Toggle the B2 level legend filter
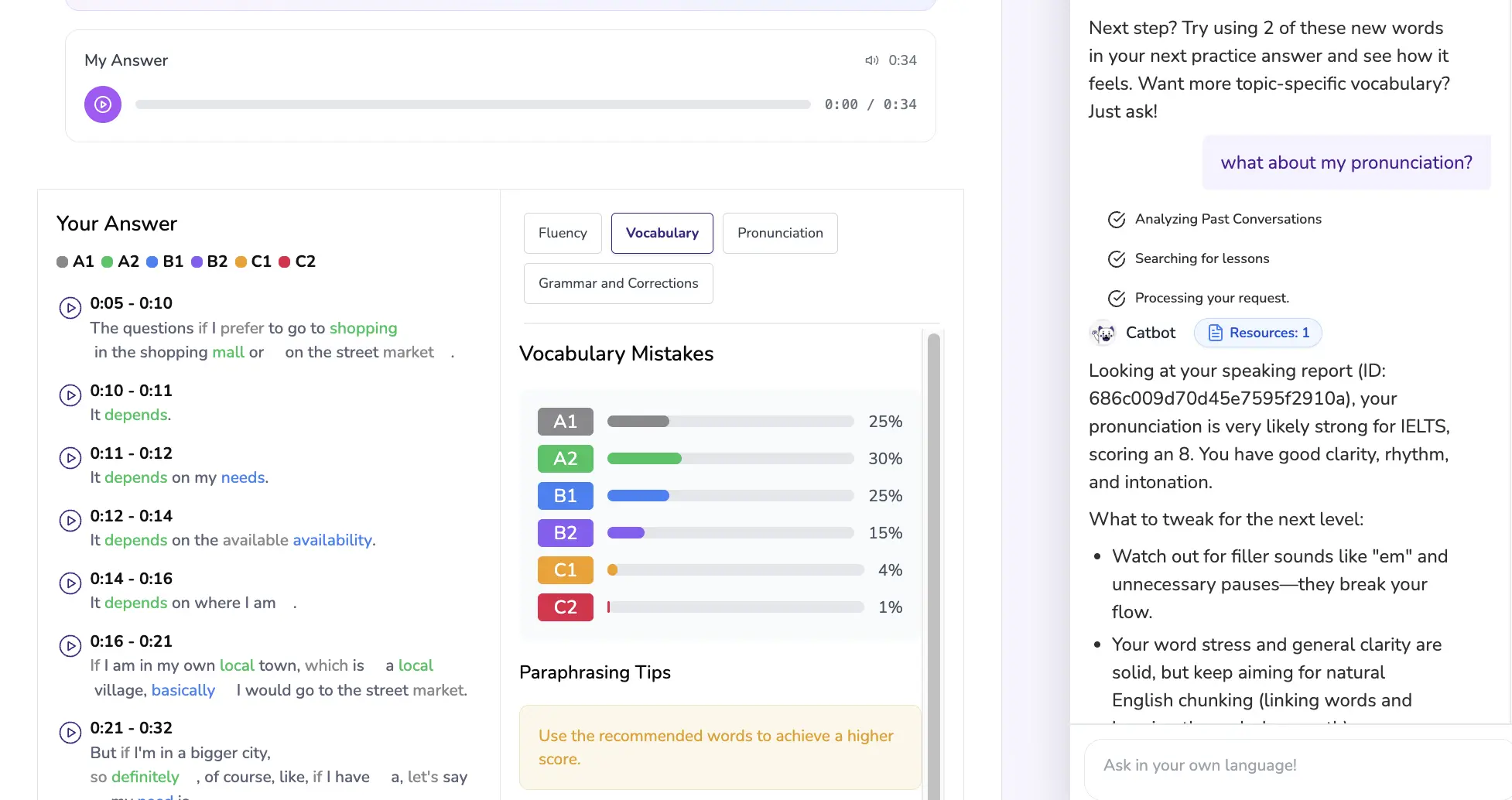The image size is (1512, 800). tap(208, 262)
